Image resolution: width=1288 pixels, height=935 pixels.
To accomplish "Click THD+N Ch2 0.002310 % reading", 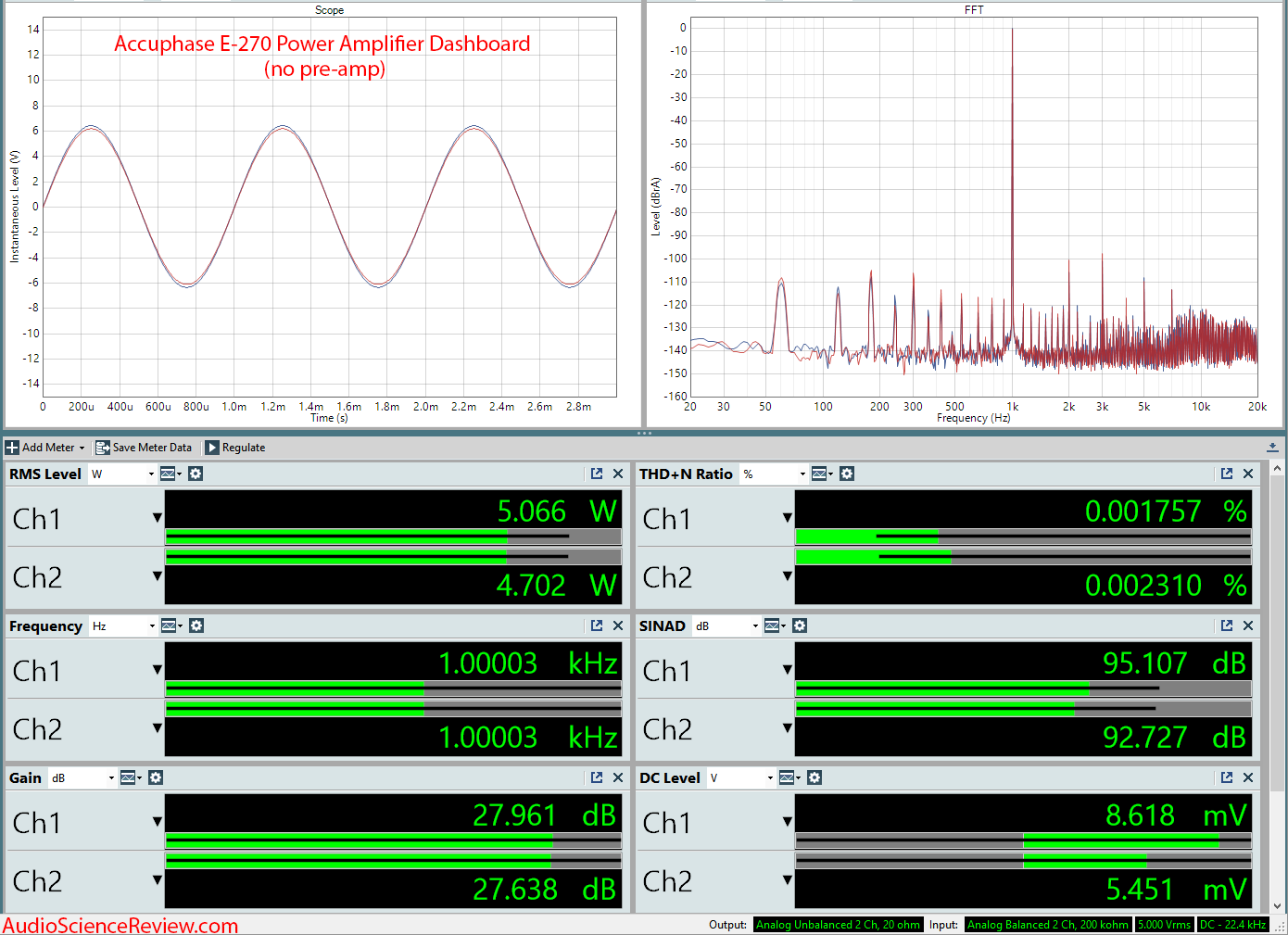I will click(1166, 585).
